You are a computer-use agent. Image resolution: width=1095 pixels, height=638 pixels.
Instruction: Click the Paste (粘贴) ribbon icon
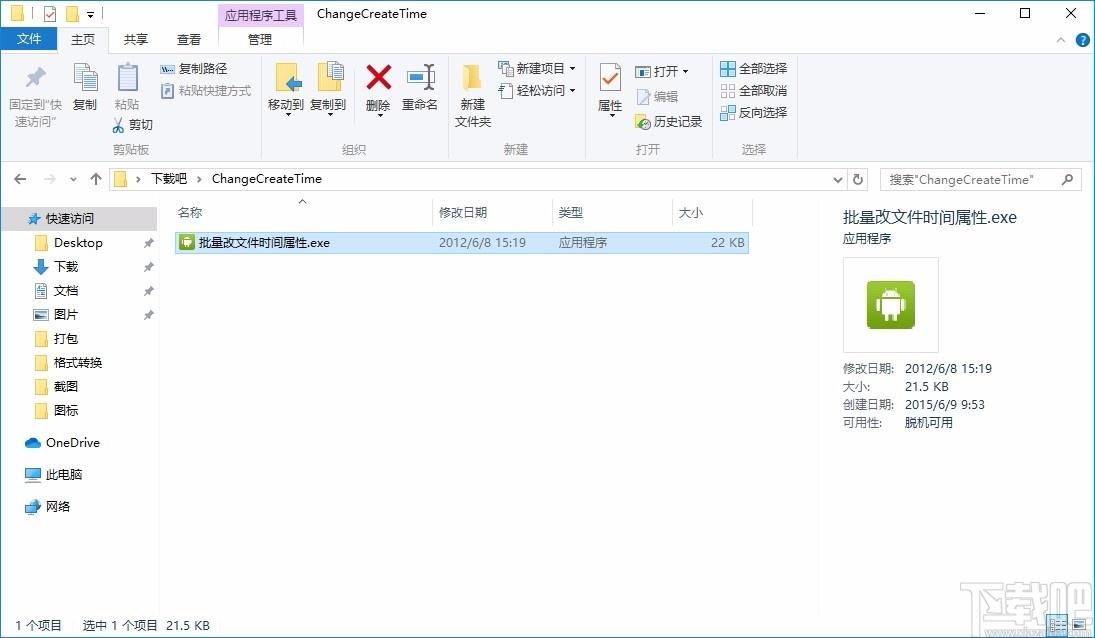pyautogui.click(x=127, y=78)
